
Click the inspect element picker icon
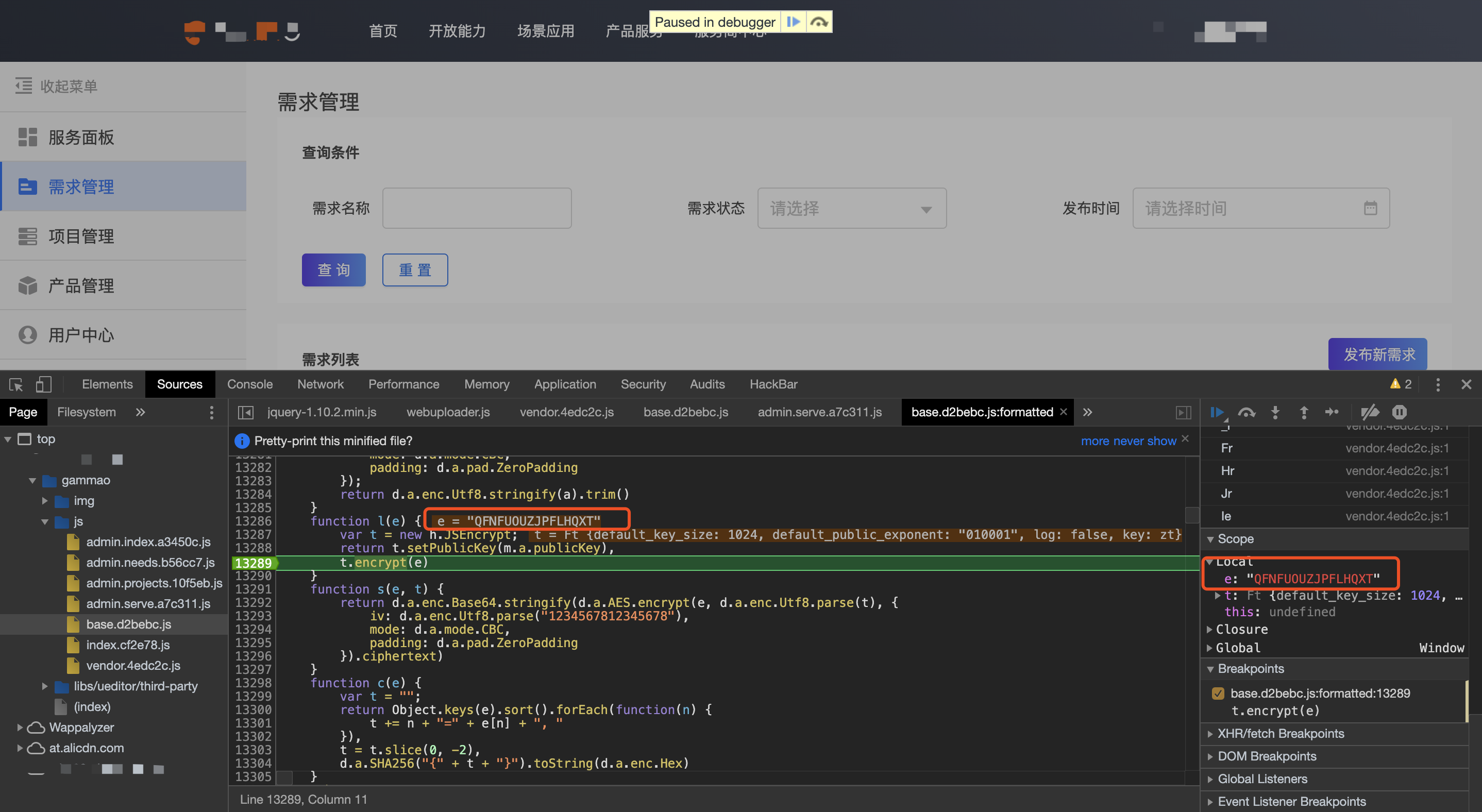[x=16, y=384]
